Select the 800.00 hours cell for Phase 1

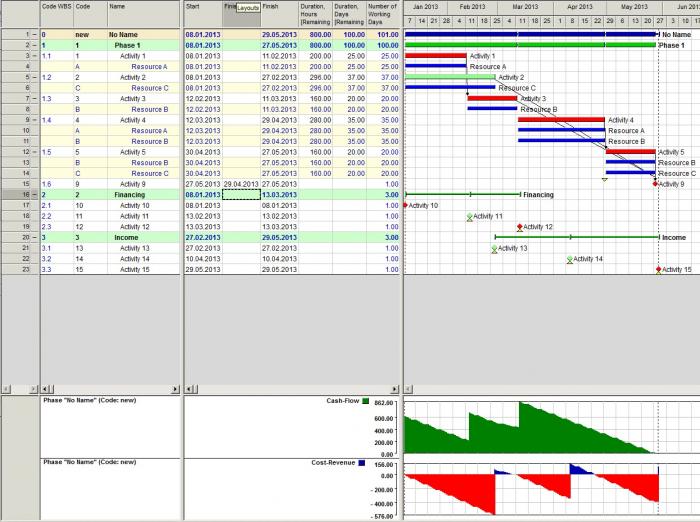pyautogui.click(x=316, y=45)
